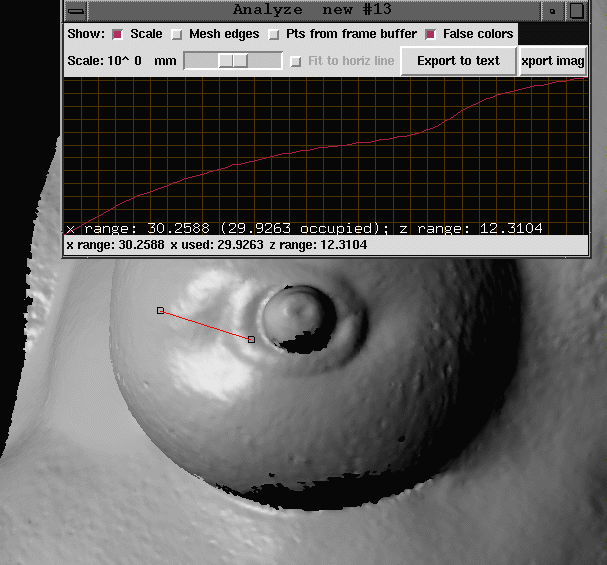Screen dimensions: 607x565
Task: Click the right endpoint handle of the red measurement line
Action: coord(251,340)
